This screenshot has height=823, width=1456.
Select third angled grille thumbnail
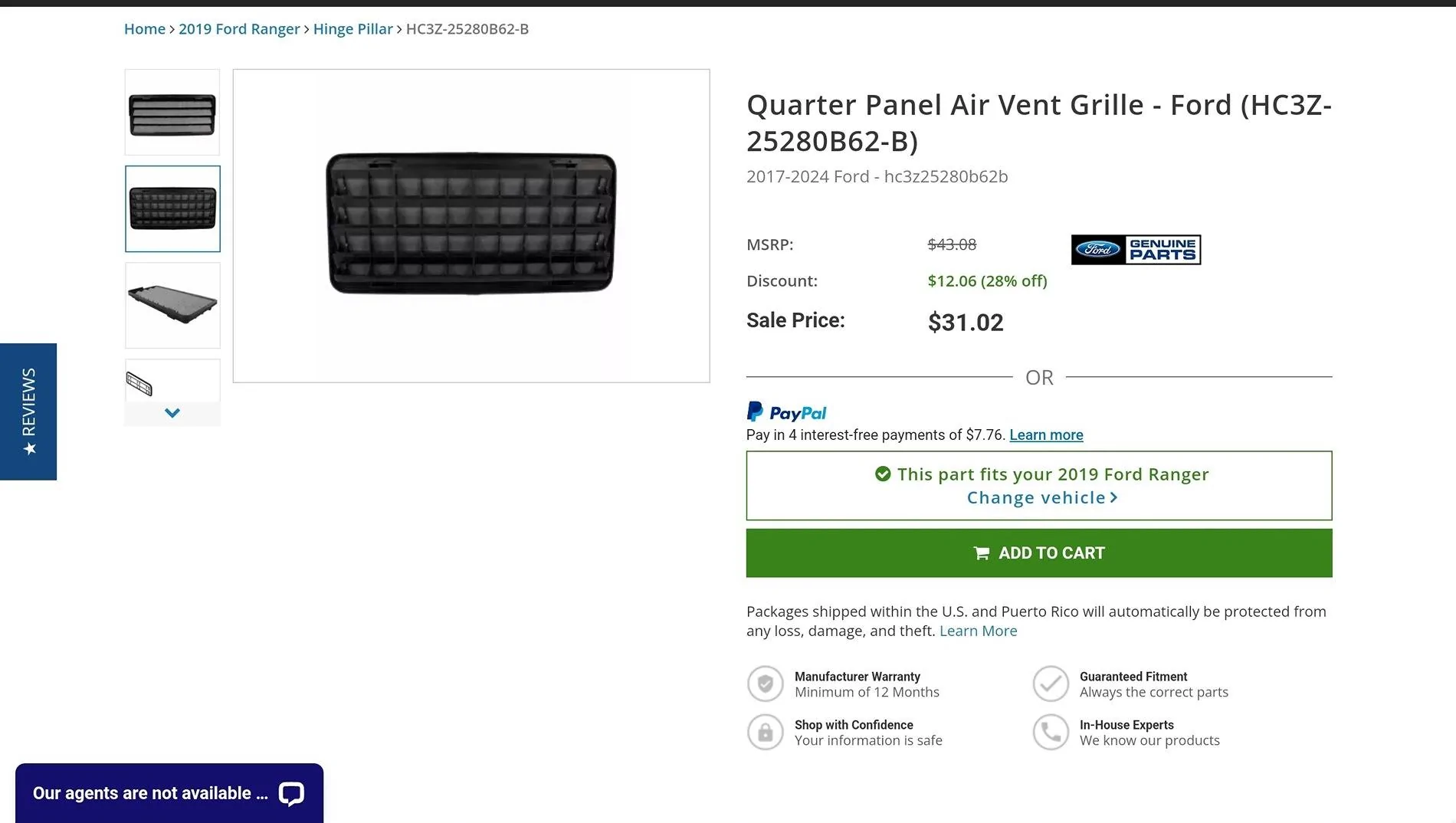pyautogui.click(x=172, y=306)
